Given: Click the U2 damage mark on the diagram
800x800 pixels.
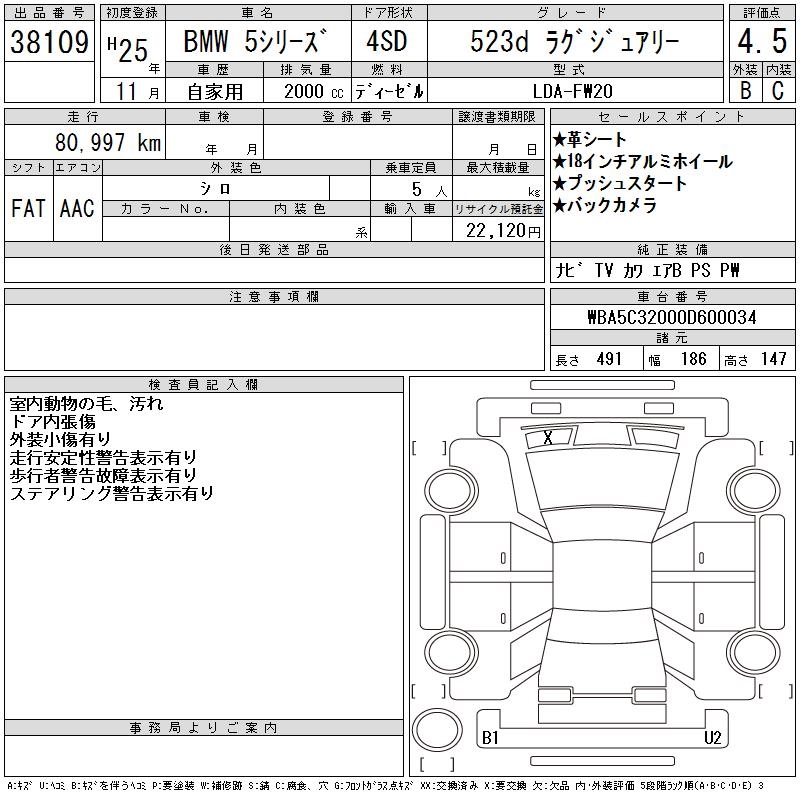Looking at the screenshot, I should 713,738.
